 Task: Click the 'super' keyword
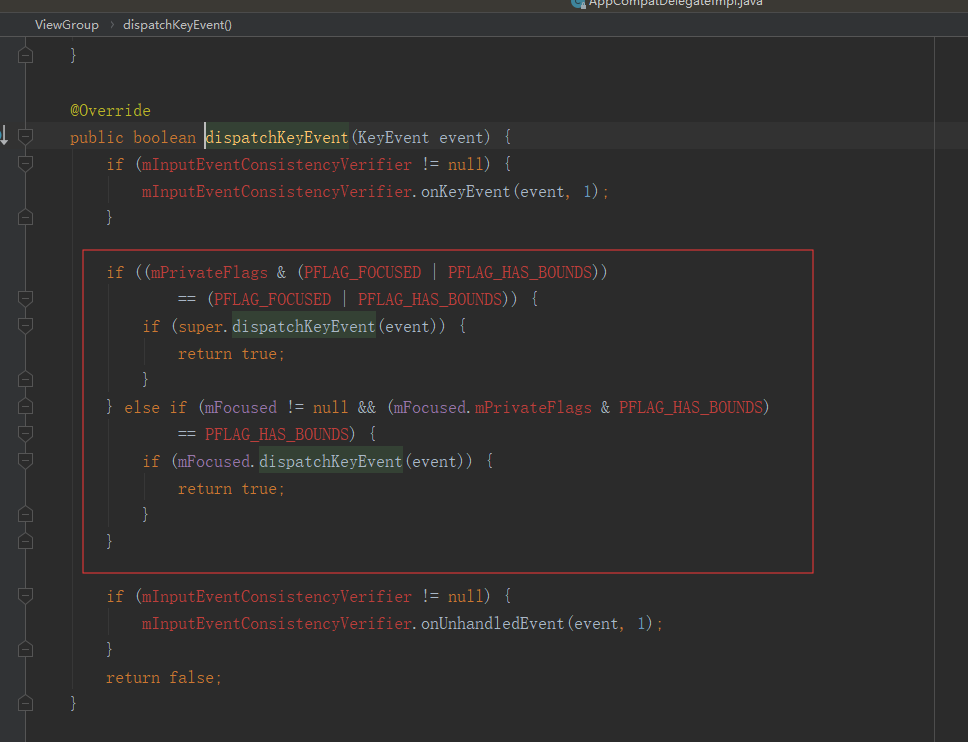[x=200, y=327]
